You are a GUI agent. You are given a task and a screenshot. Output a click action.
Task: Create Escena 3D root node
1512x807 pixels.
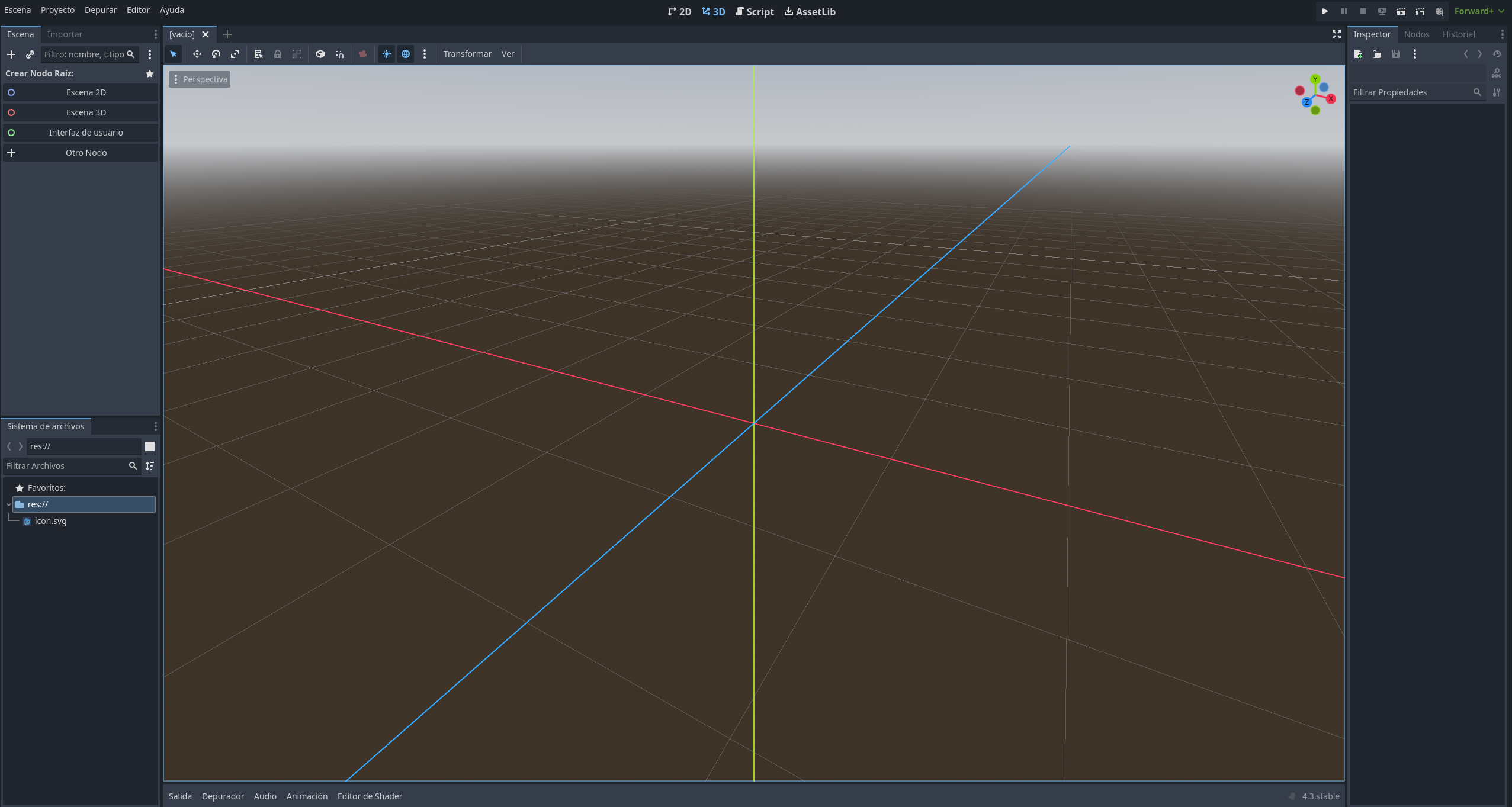81,112
